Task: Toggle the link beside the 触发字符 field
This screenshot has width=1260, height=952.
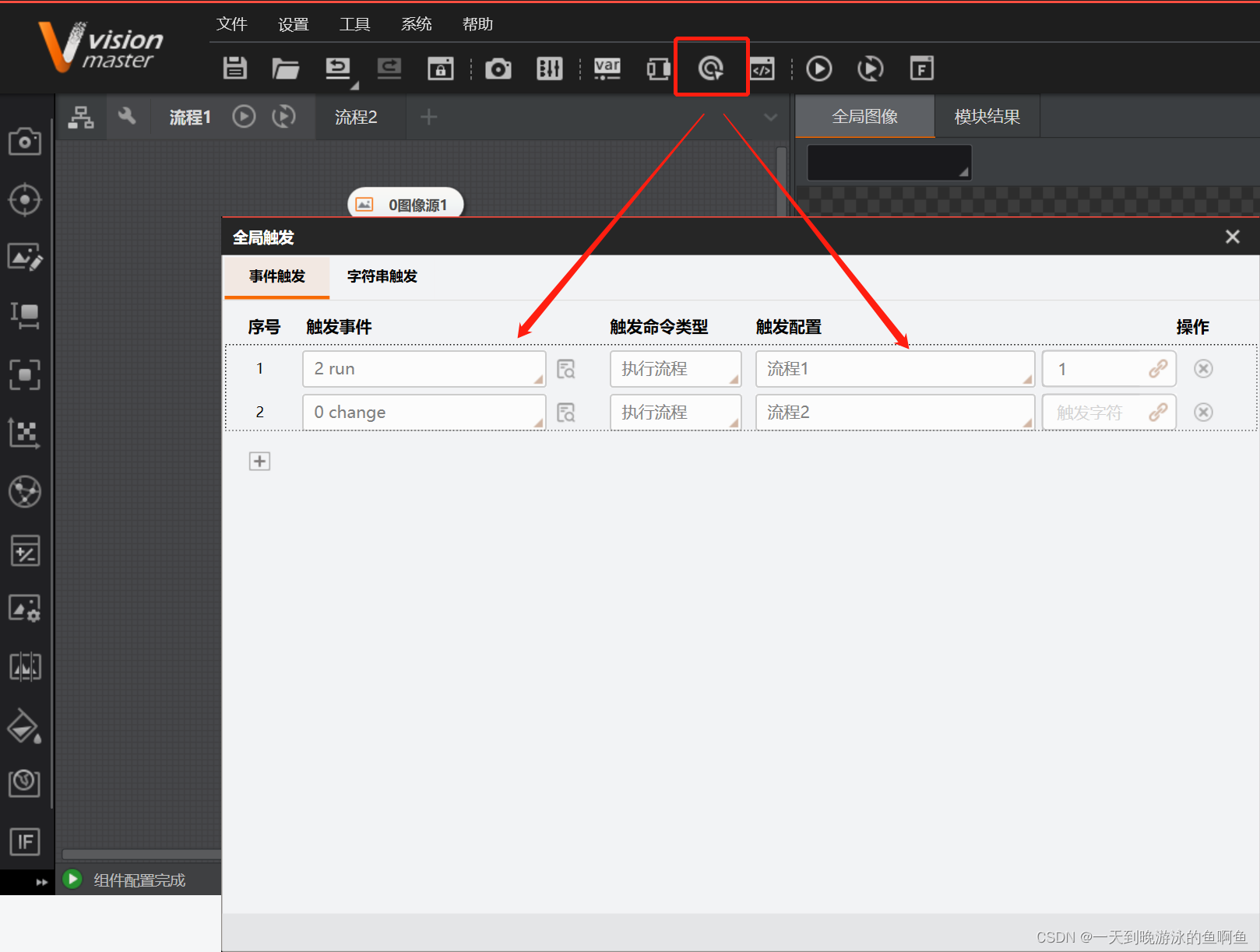Action: click(1160, 412)
